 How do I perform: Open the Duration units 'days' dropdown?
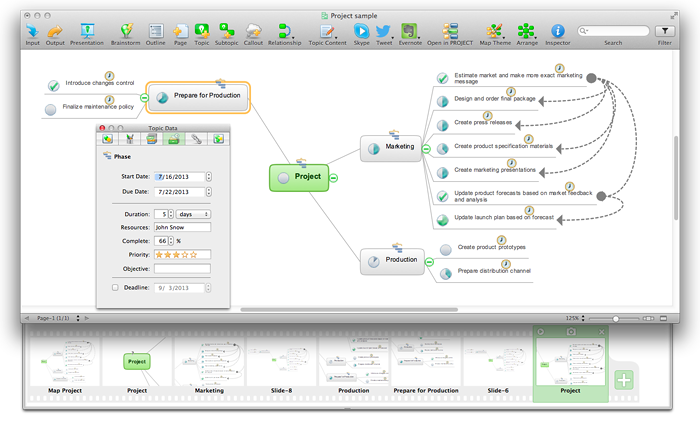(x=193, y=214)
